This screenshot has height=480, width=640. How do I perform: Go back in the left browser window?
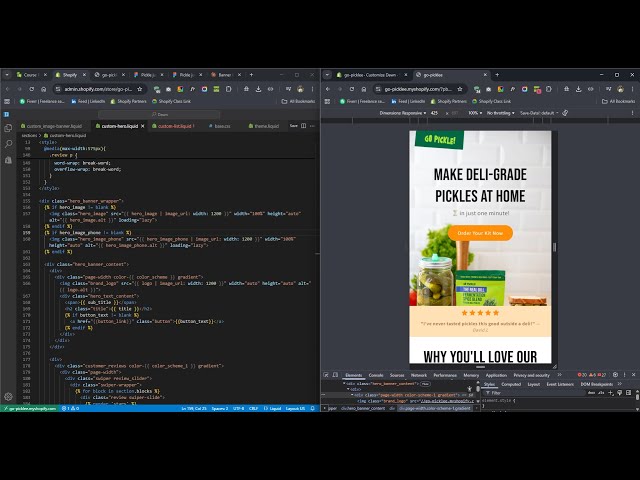click(7, 89)
